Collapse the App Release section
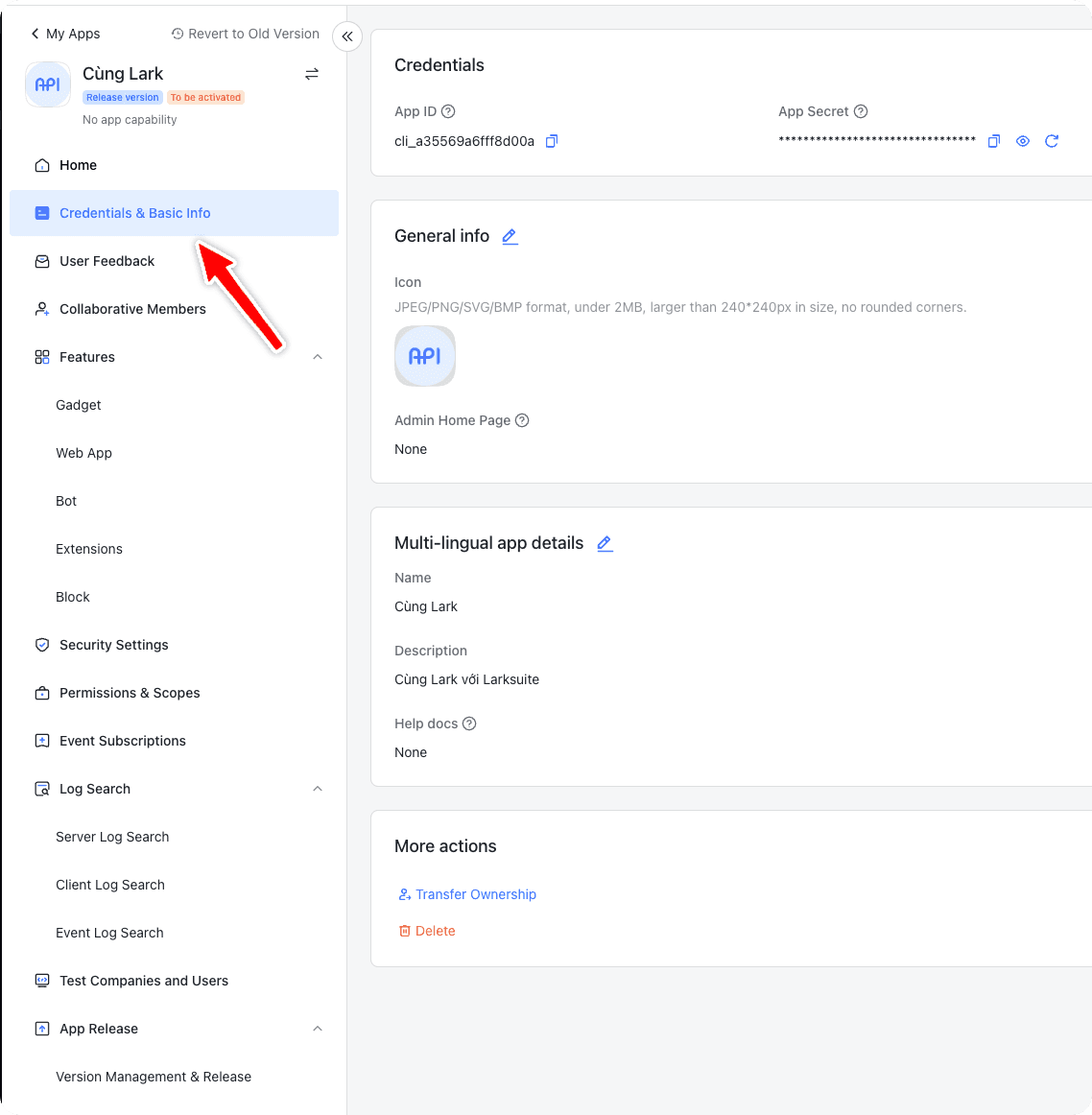Screen dimensions: 1092x1115 point(318,1028)
